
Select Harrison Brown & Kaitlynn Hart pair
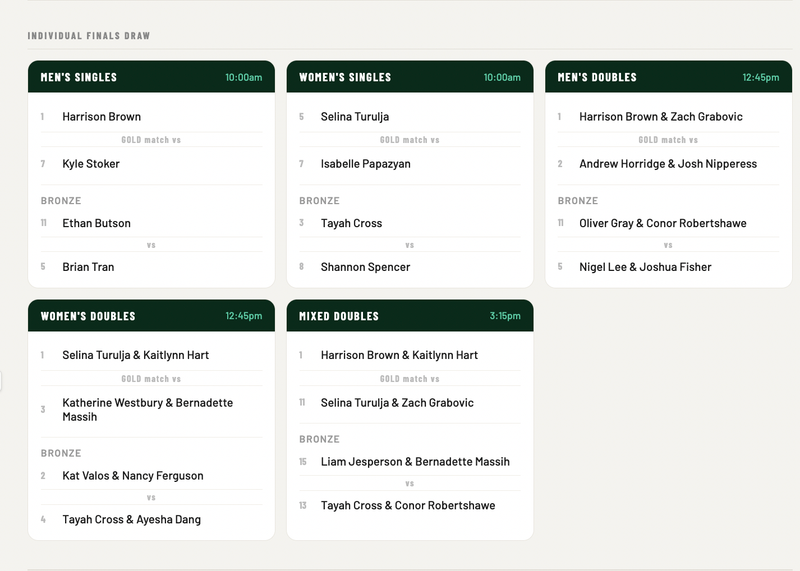click(399, 355)
